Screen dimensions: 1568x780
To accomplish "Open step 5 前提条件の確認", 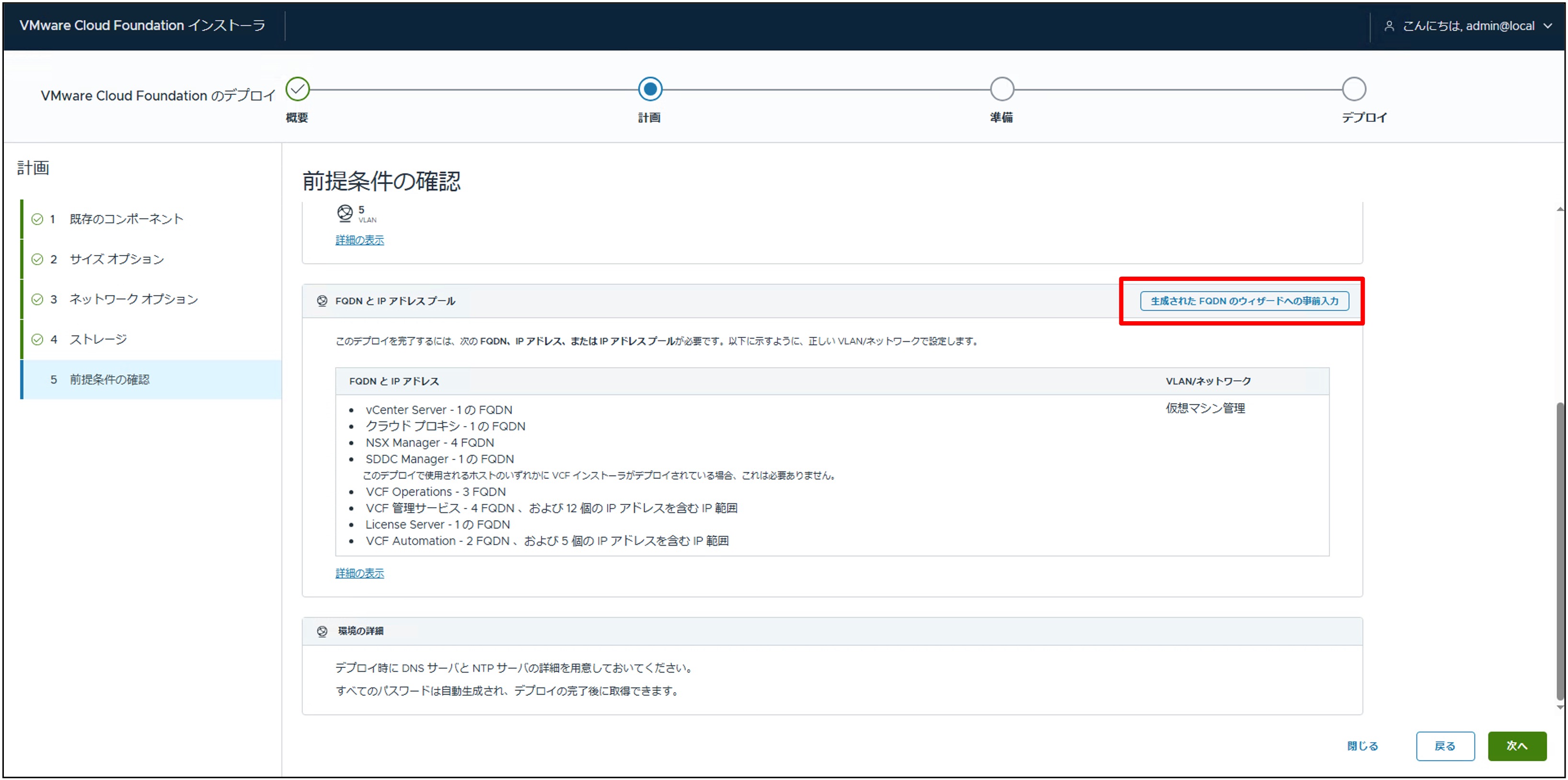I will [151, 379].
